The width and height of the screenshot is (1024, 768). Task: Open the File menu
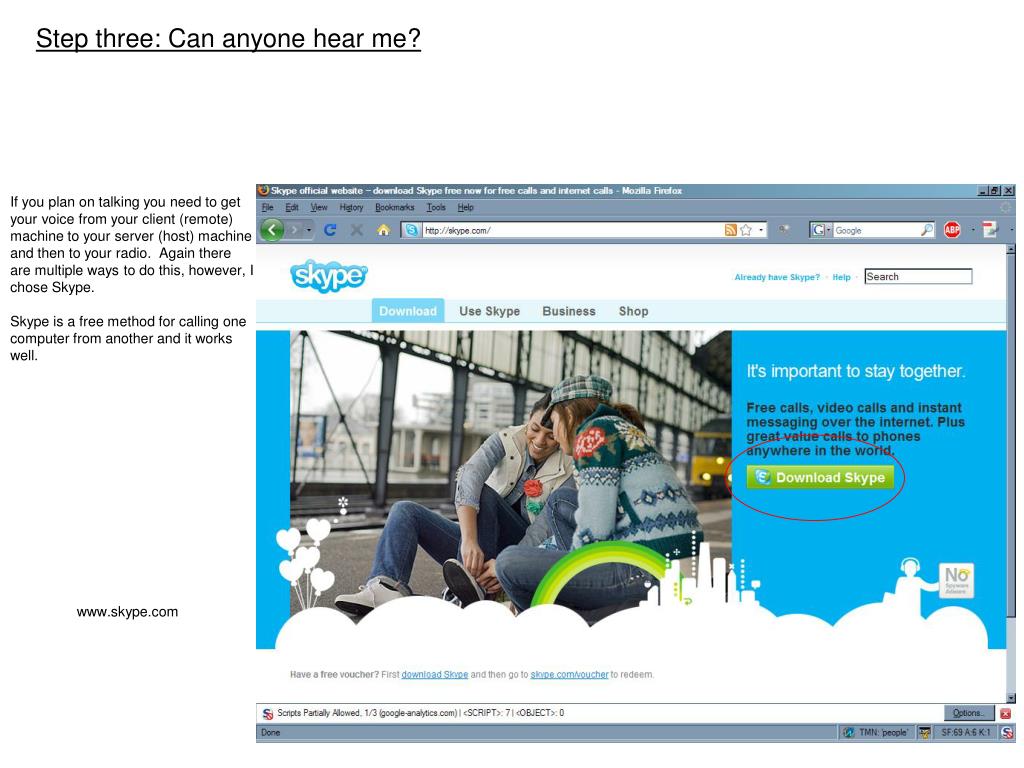pyautogui.click(x=268, y=207)
